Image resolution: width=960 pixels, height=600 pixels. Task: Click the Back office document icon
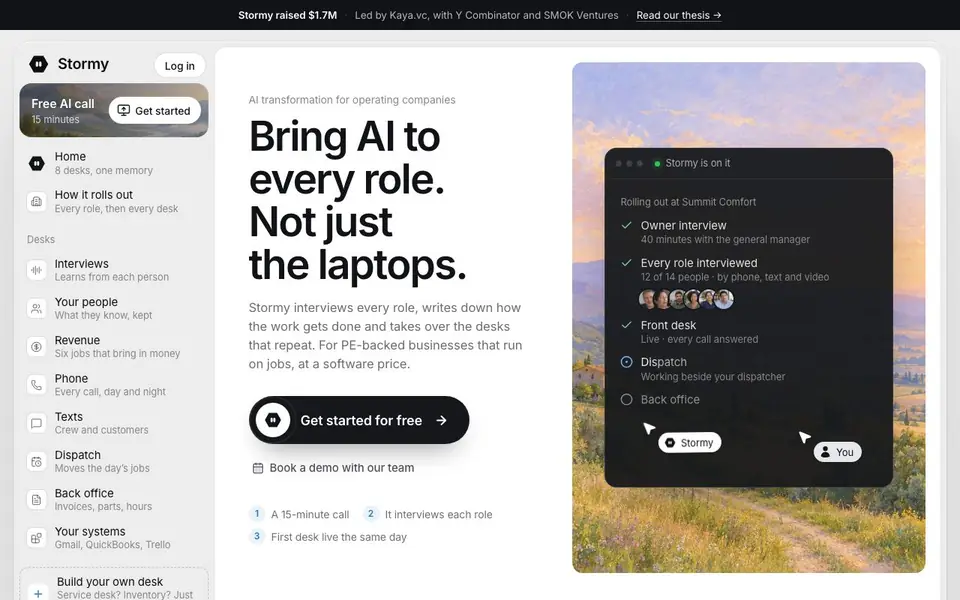pyautogui.click(x=37, y=500)
